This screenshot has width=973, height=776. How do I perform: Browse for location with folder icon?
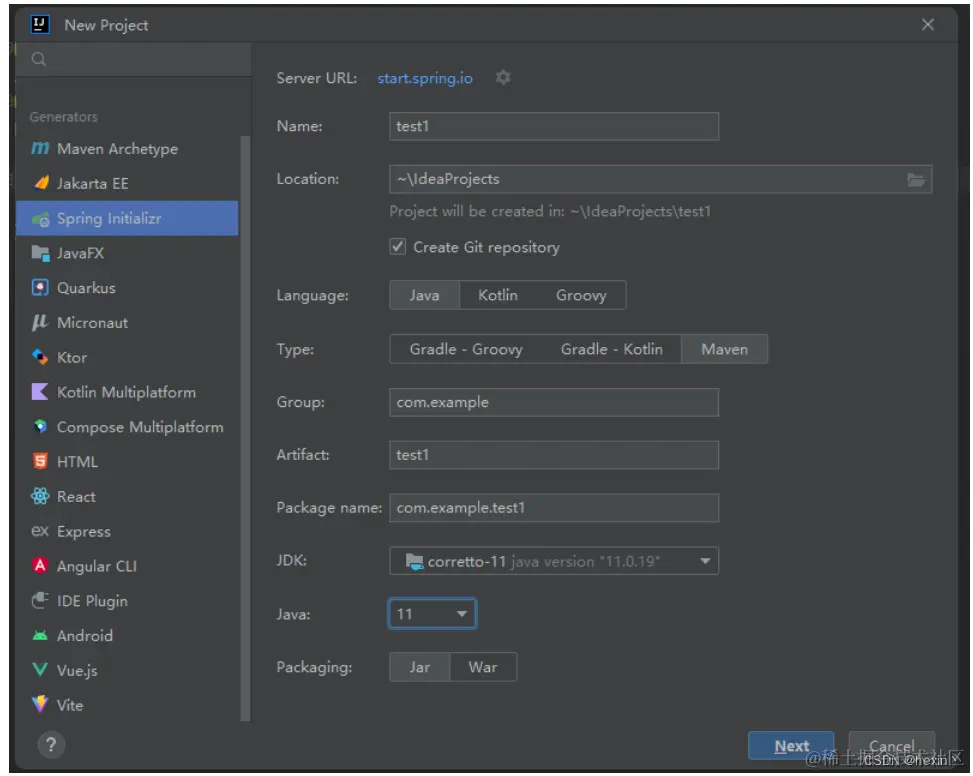click(x=916, y=180)
